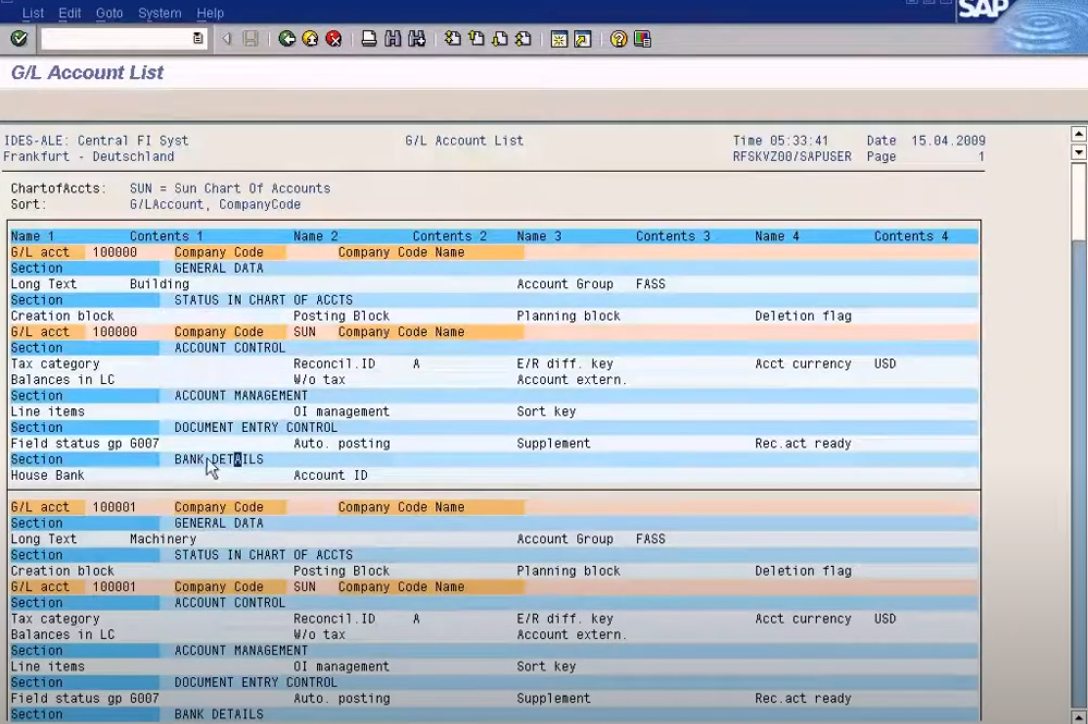Click the 'Name 2' column header
This screenshot has width=1088, height=724.
[316, 236]
